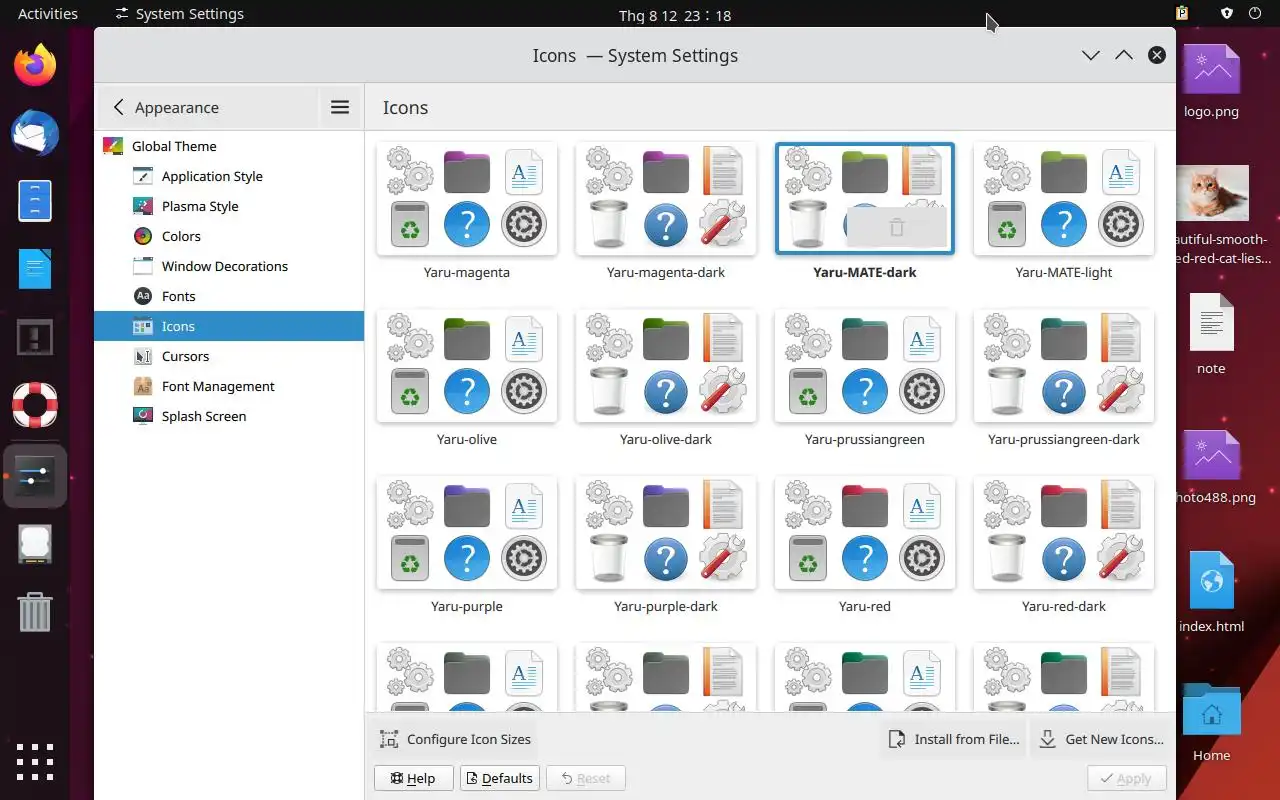Open the blue file cabinet dock icon

tap(35, 201)
